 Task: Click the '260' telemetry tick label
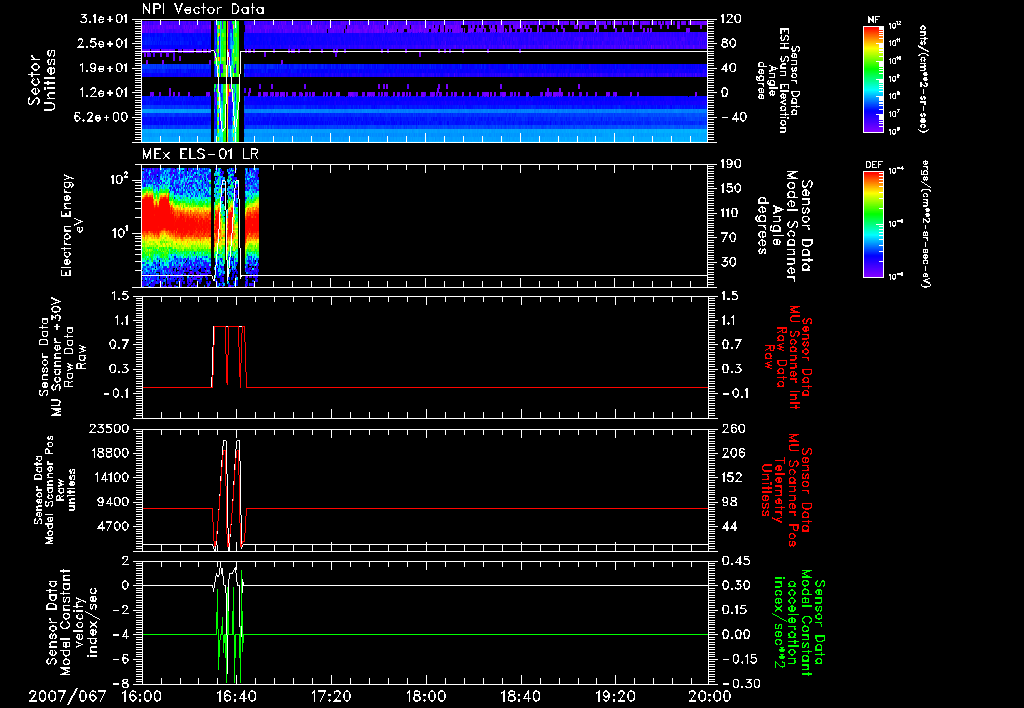[x=731, y=428]
